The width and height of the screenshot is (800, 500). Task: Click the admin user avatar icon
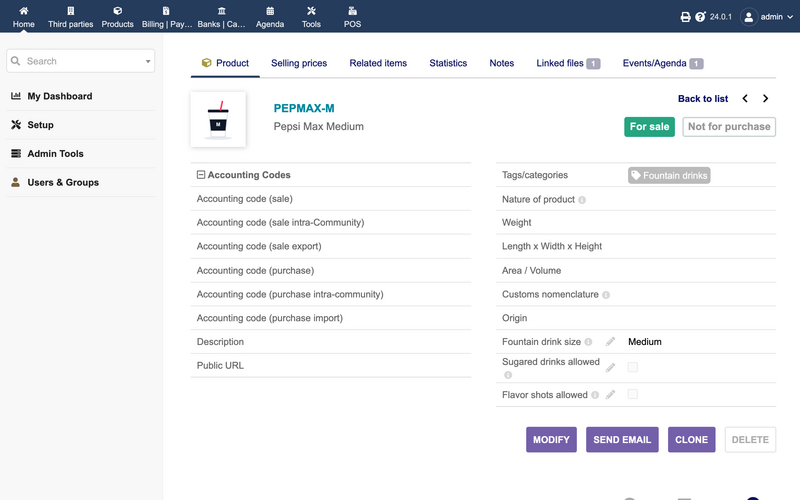[748, 17]
